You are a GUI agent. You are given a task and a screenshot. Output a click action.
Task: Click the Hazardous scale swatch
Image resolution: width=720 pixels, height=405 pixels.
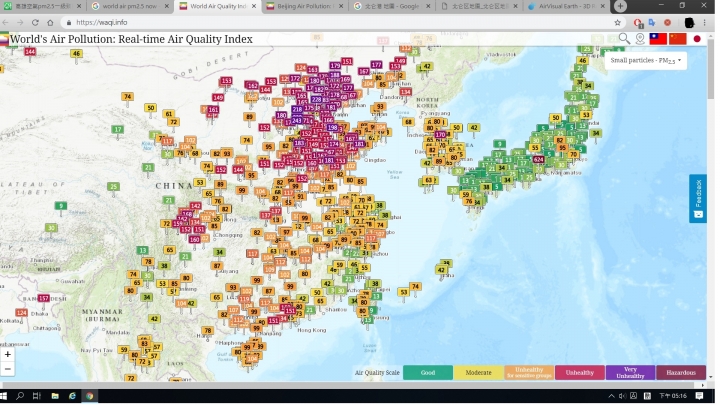pyautogui.click(x=681, y=373)
